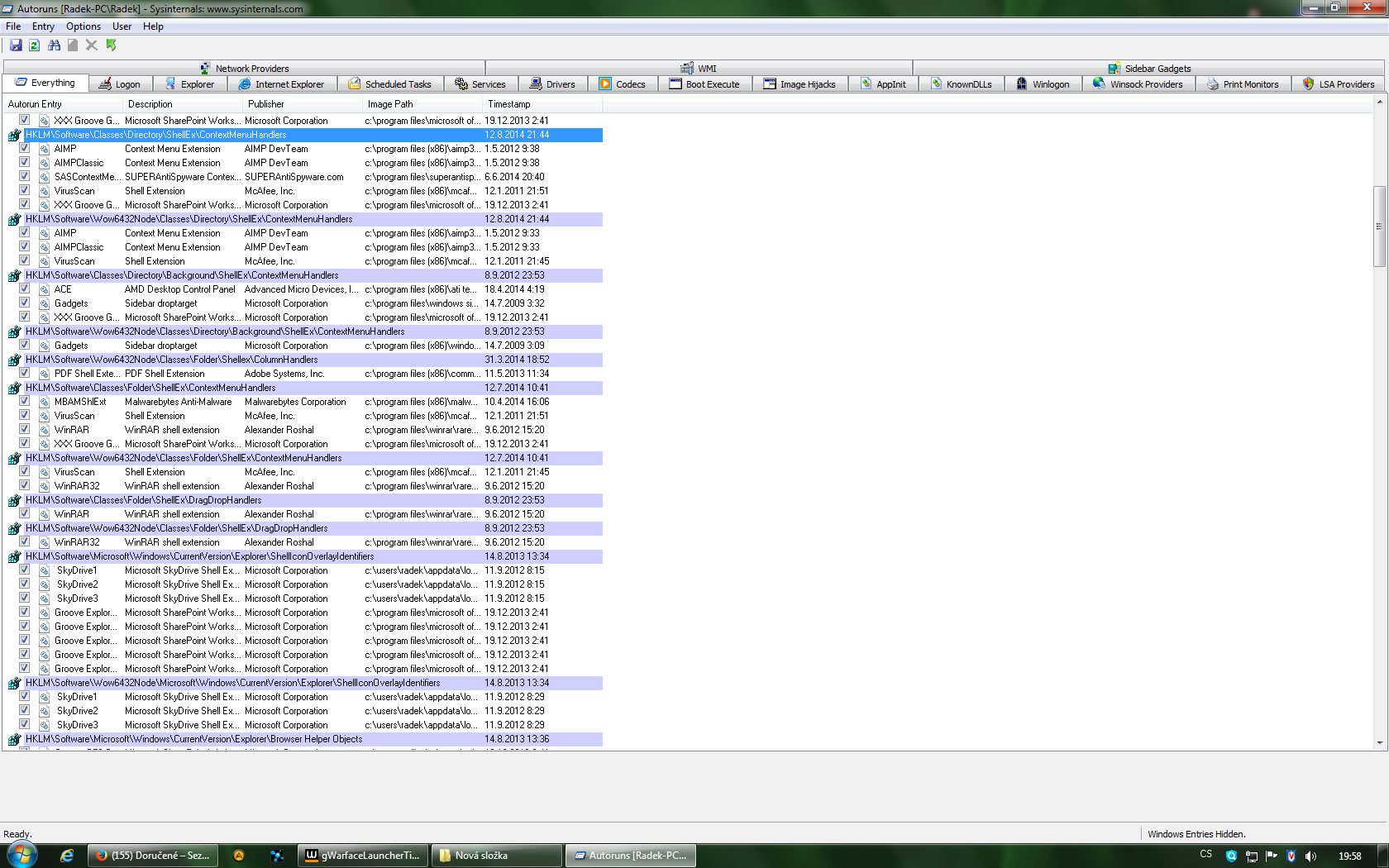
Task: Uncheck the MBAMShlExt entry checkbox
Action: [x=24, y=401]
